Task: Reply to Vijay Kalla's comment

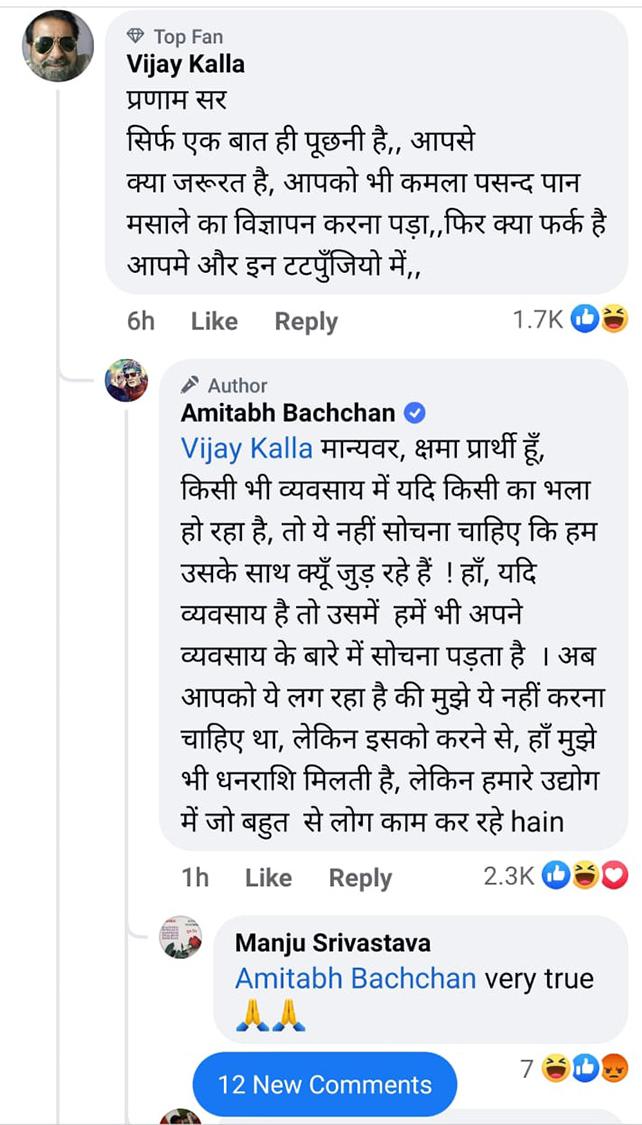Action: pos(306,321)
